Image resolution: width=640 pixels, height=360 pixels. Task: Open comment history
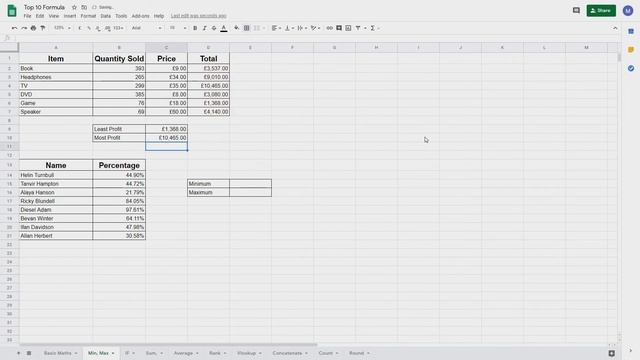(x=576, y=11)
